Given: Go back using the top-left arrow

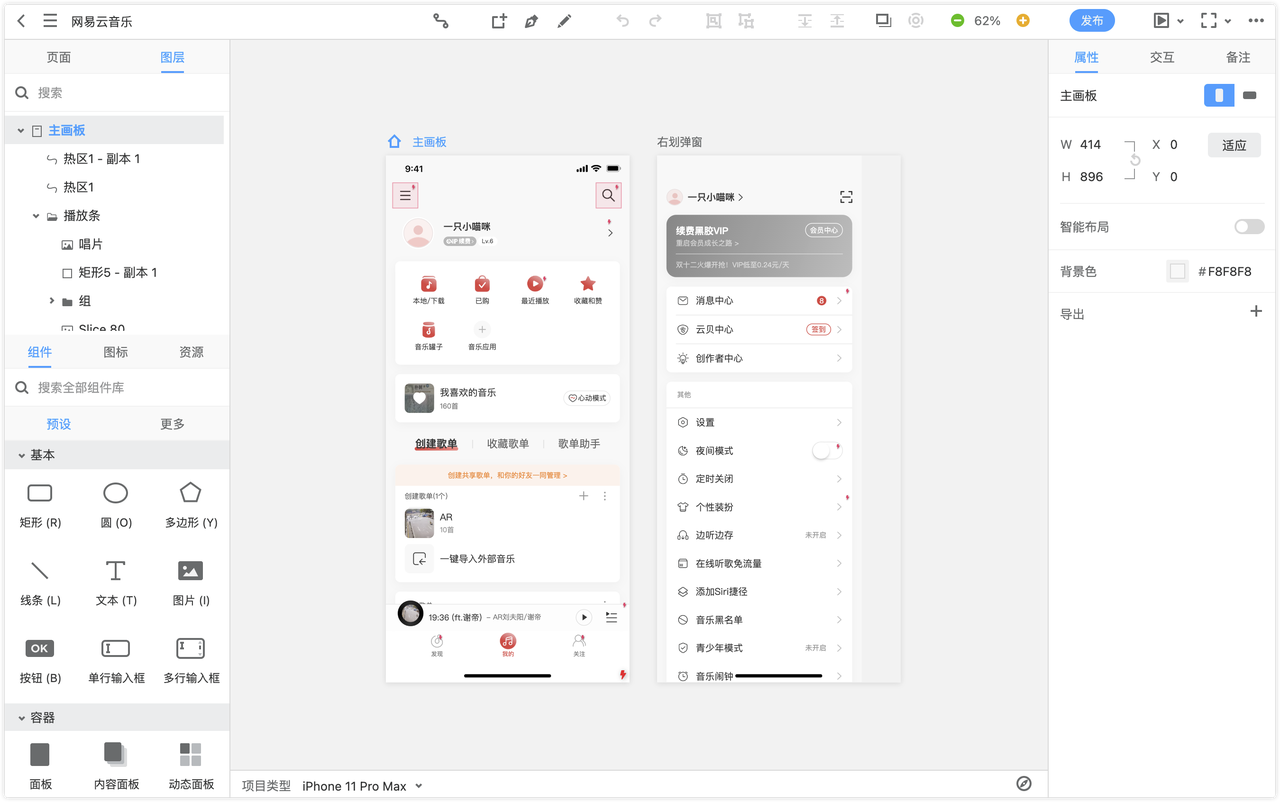Looking at the screenshot, I should (x=22, y=21).
